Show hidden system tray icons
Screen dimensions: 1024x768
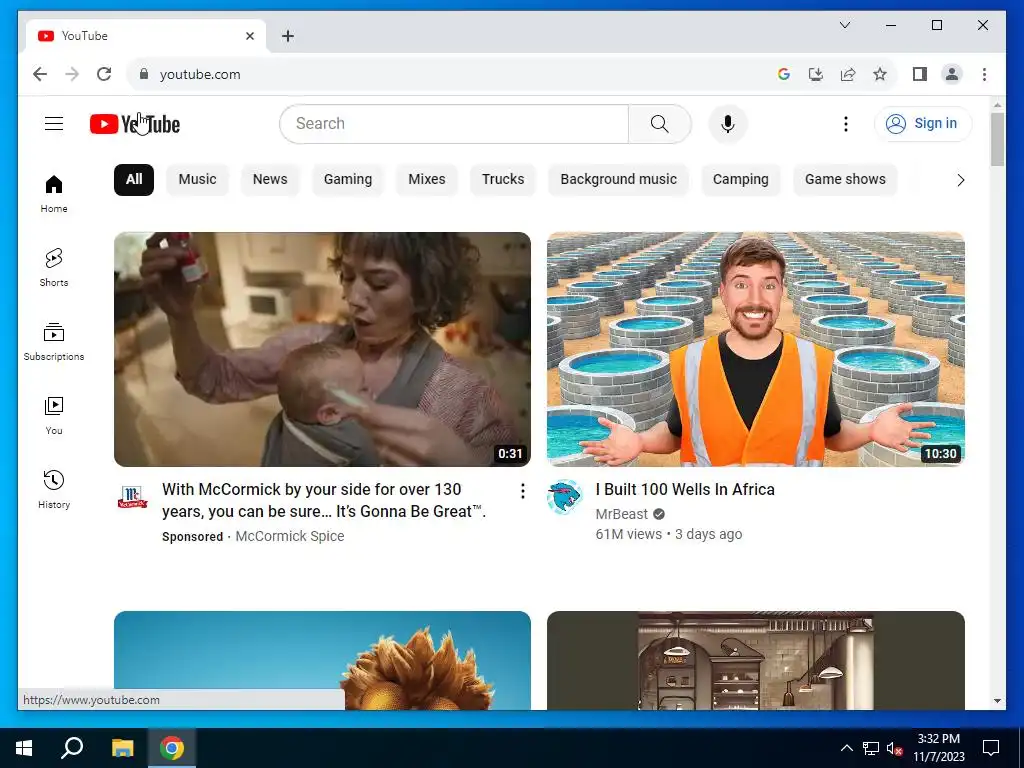pyautogui.click(x=846, y=748)
